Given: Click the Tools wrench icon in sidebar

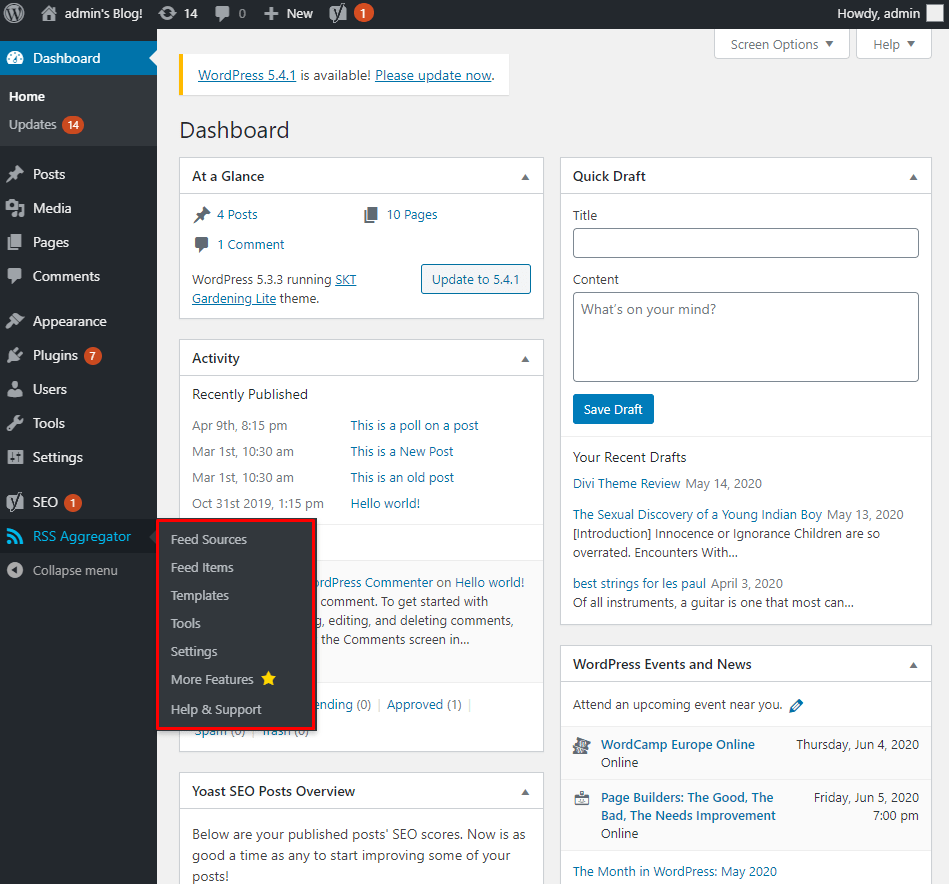Looking at the screenshot, I should click(x=15, y=423).
